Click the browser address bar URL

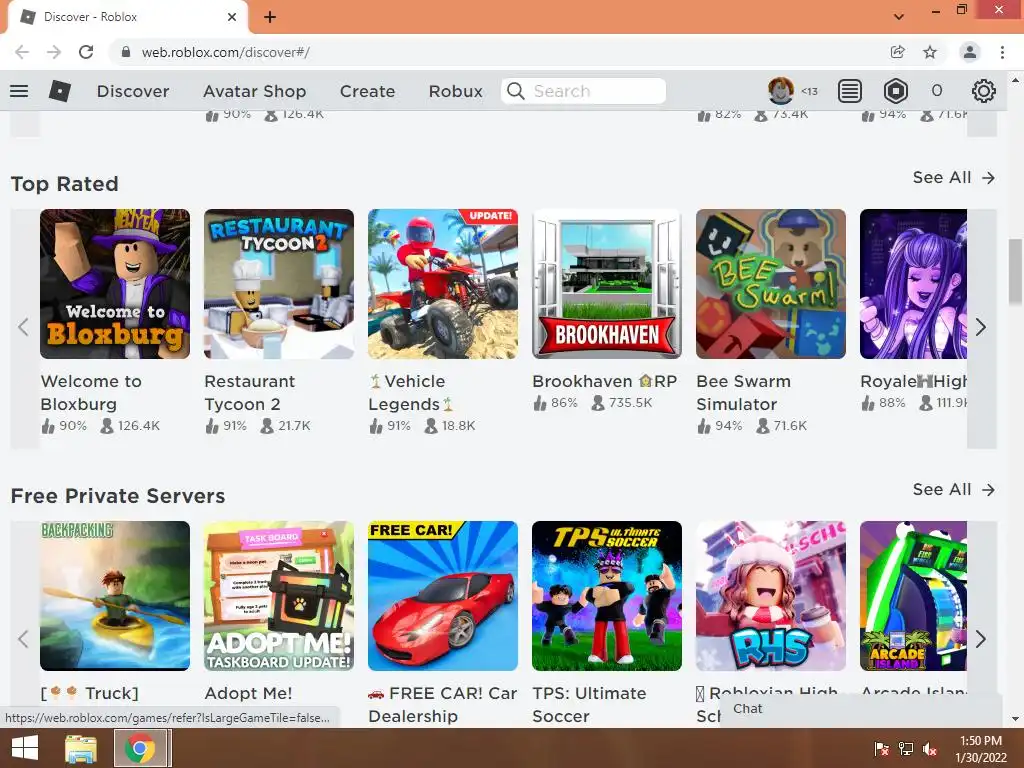[x=226, y=52]
